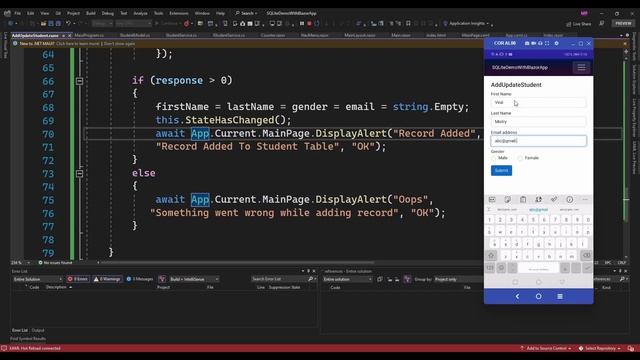Click the Undo toolbar icon
Screen dimensions: 640x360
[69, 24]
